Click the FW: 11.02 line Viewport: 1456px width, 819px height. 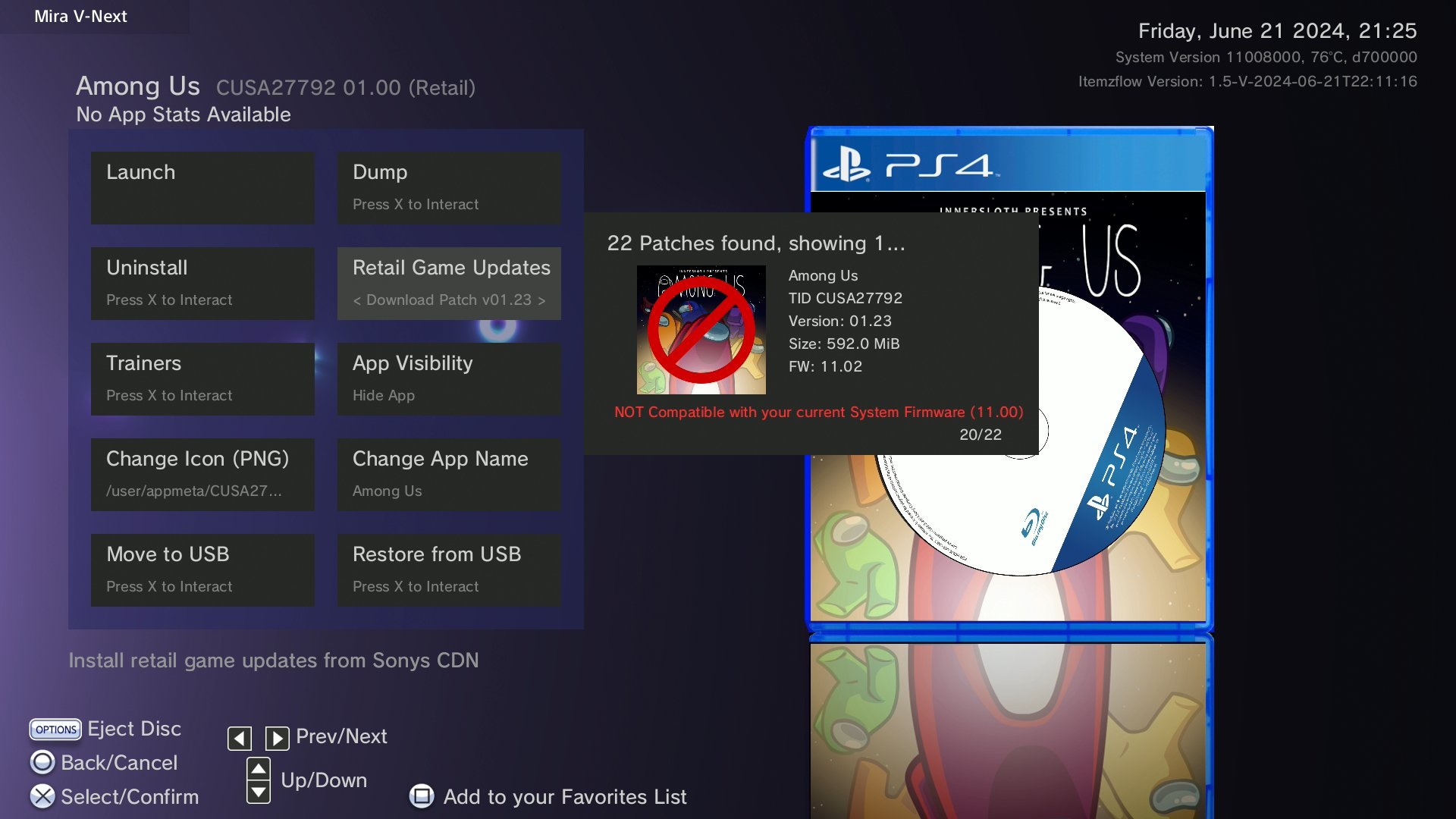click(825, 366)
